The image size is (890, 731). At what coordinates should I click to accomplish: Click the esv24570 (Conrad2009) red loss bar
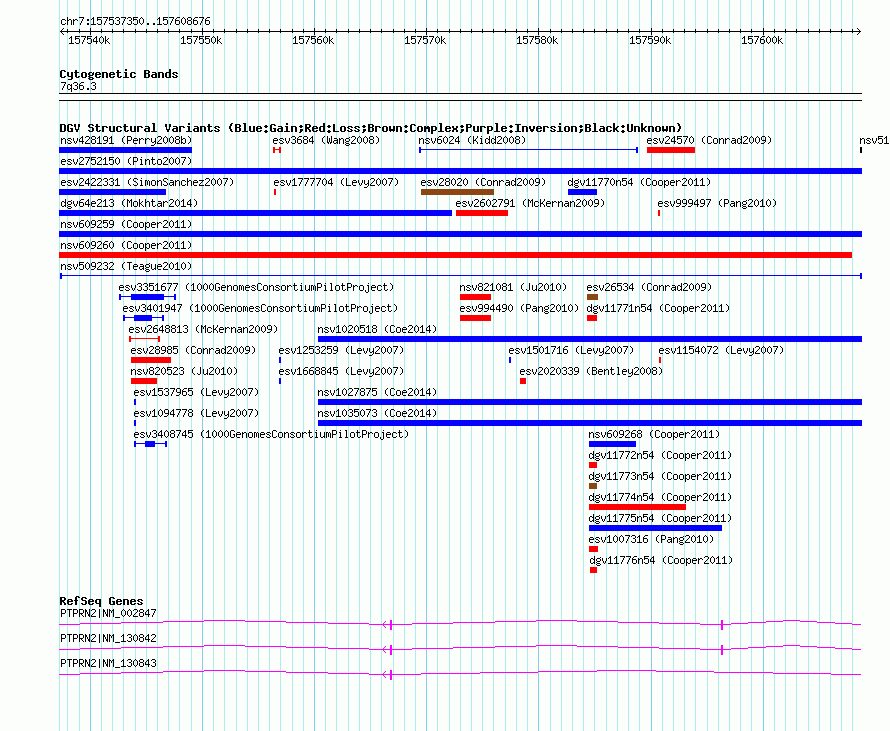pyautogui.click(x=671, y=150)
